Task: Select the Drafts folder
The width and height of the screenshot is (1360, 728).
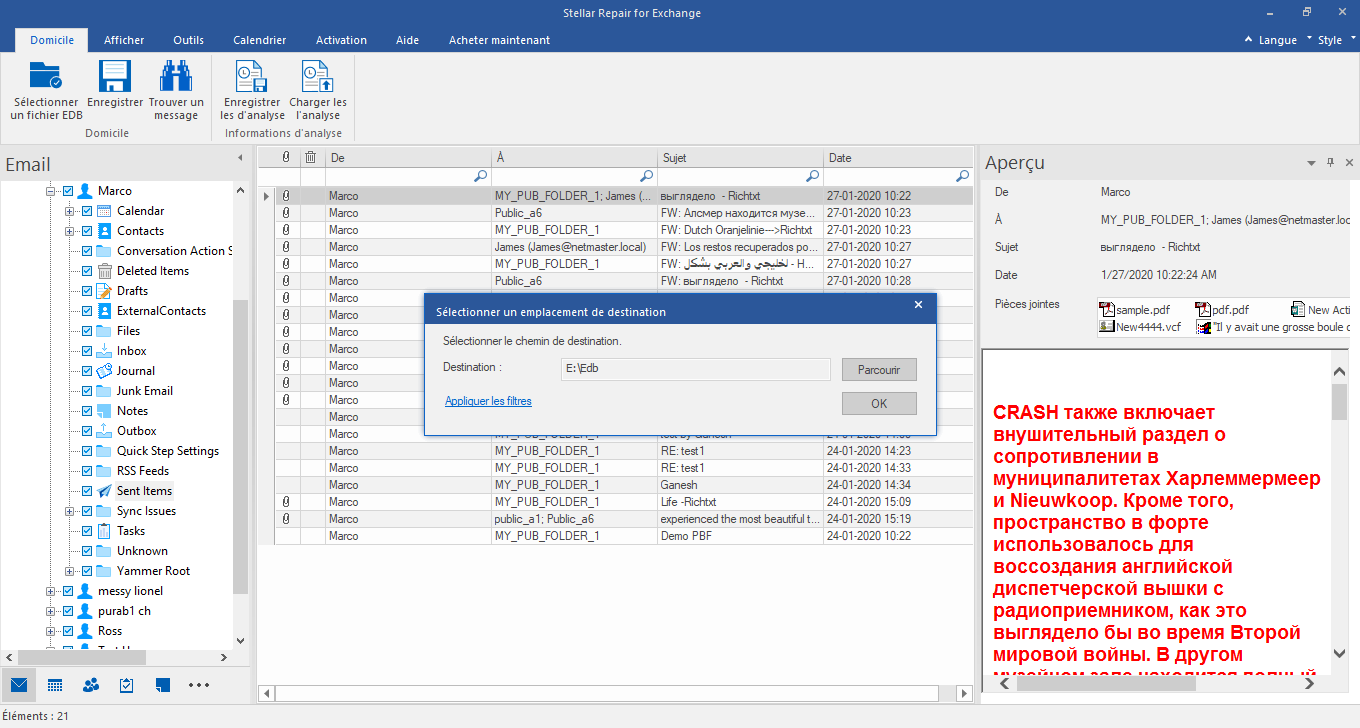Action: [x=132, y=291]
